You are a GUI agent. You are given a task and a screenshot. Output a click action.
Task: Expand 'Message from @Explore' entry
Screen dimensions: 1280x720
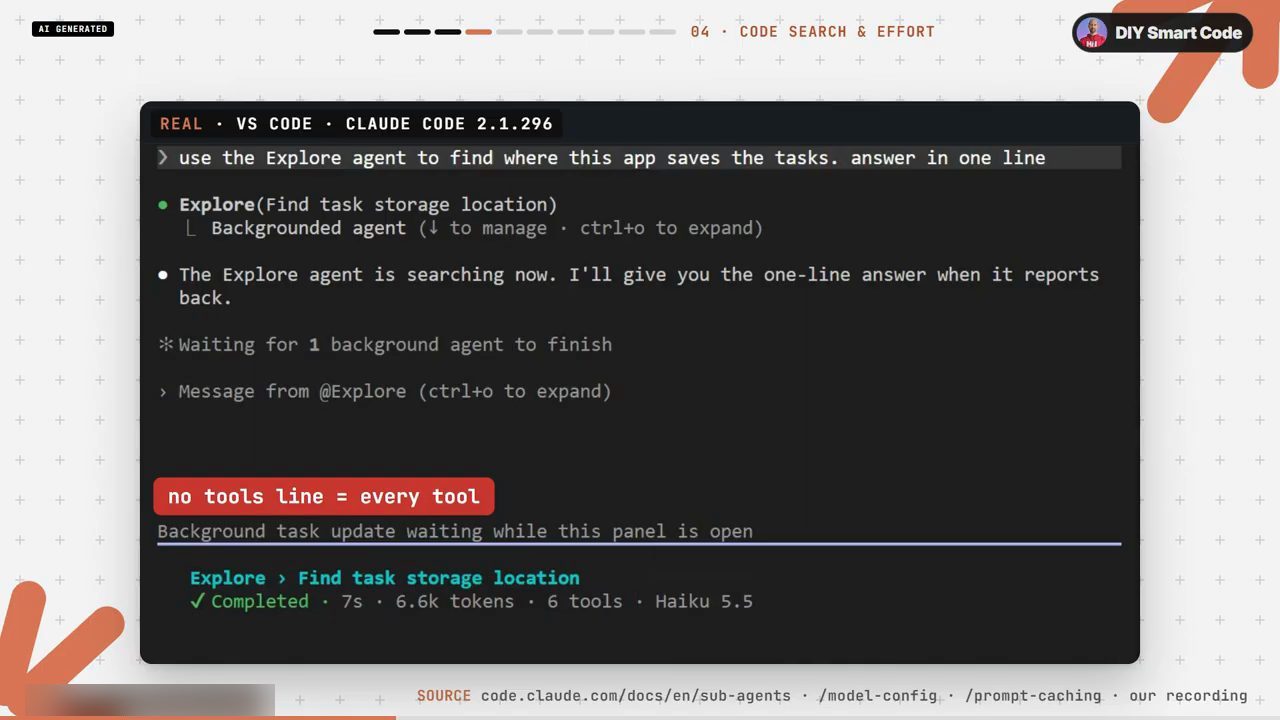click(x=385, y=391)
